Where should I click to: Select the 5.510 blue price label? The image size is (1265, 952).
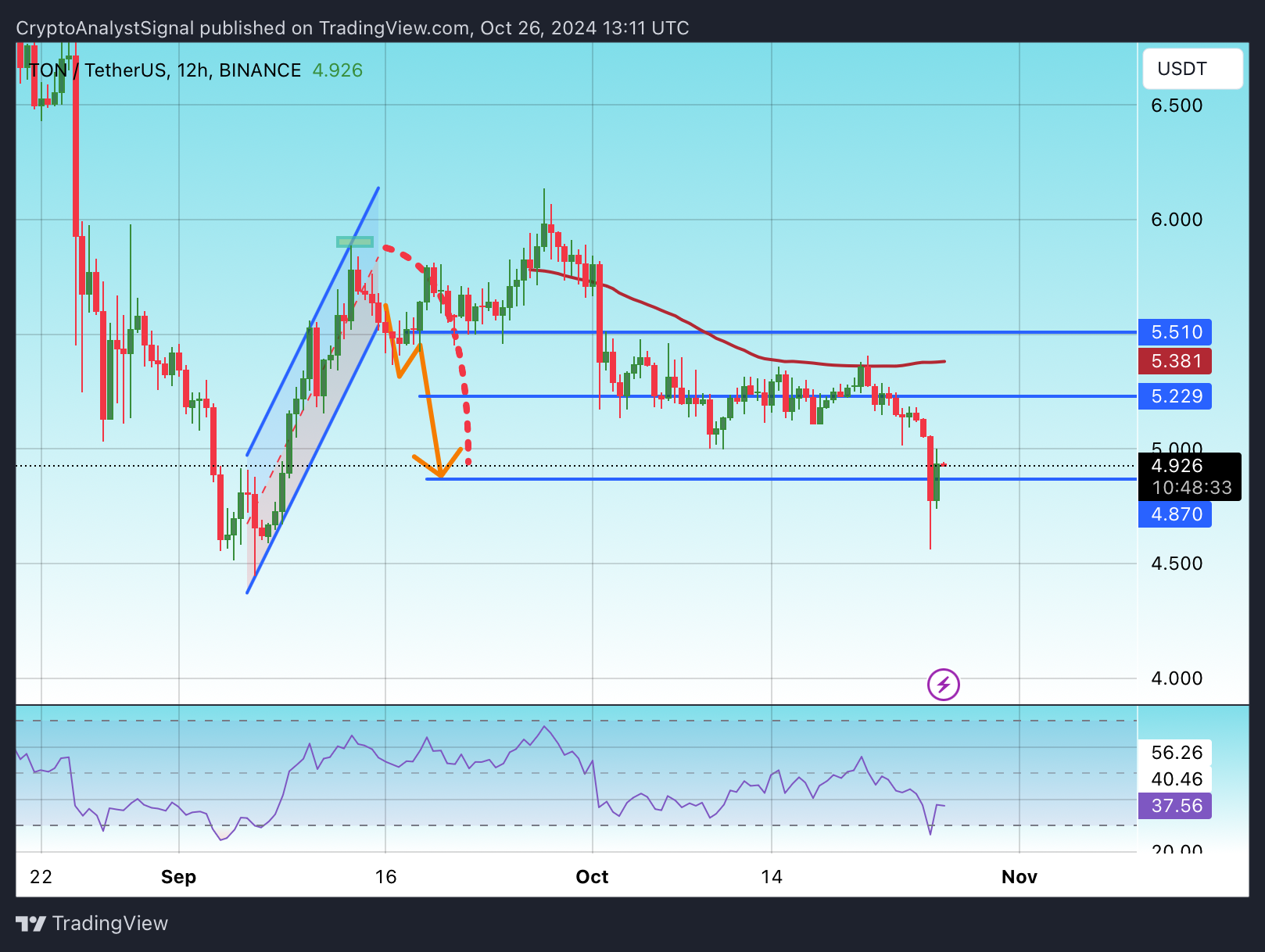coord(1175,332)
